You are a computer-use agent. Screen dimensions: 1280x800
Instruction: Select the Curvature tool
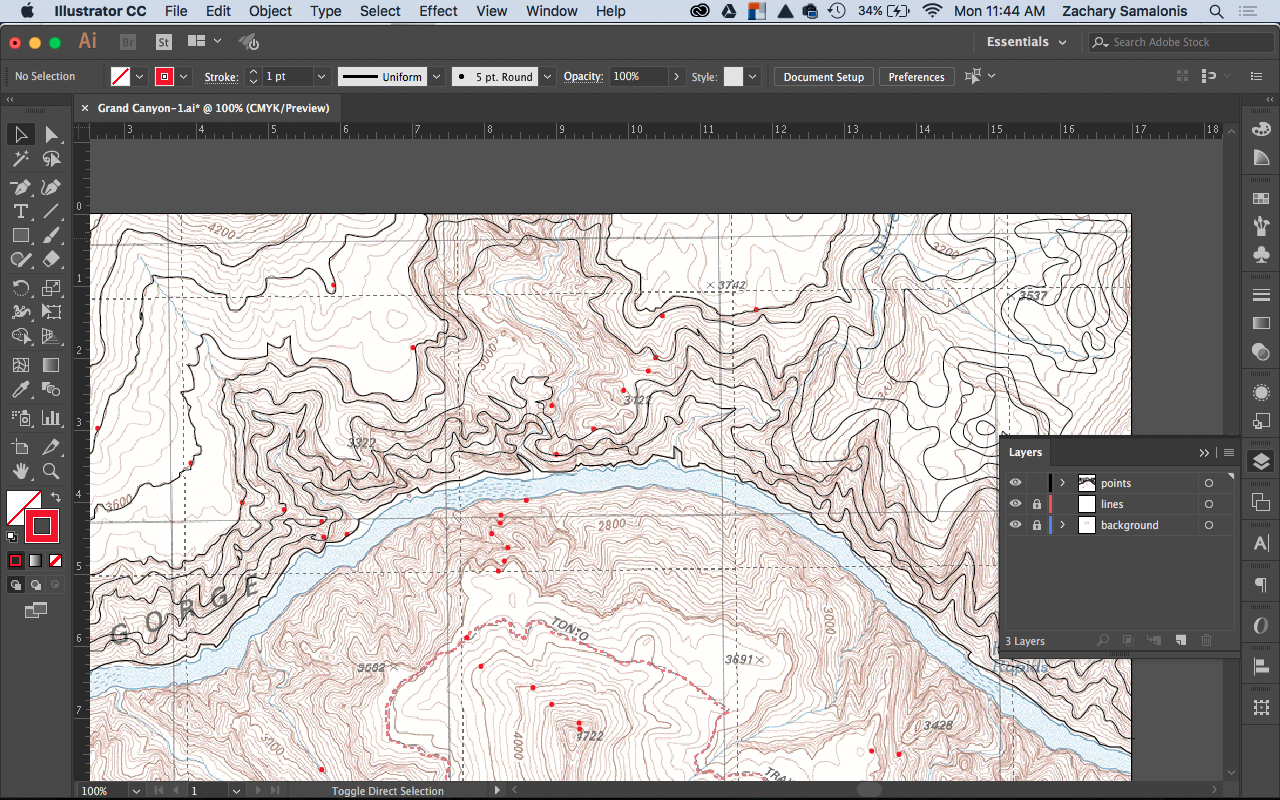[51, 187]
